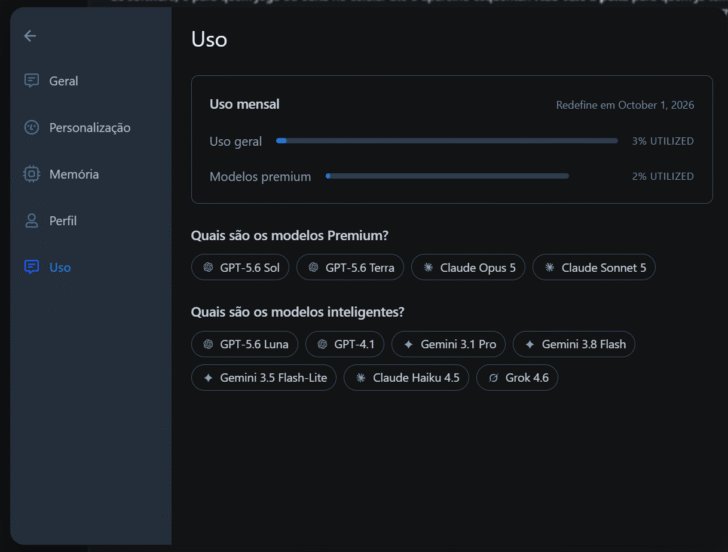Click the '2% UTILIZED' text
Screen dimensions: 728x552
(663, 176)
